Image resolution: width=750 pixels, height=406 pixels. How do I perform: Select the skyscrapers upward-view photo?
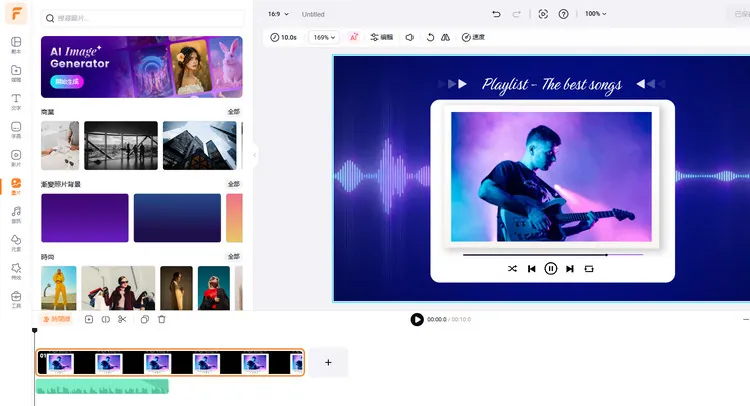click(x=199, y=145)
